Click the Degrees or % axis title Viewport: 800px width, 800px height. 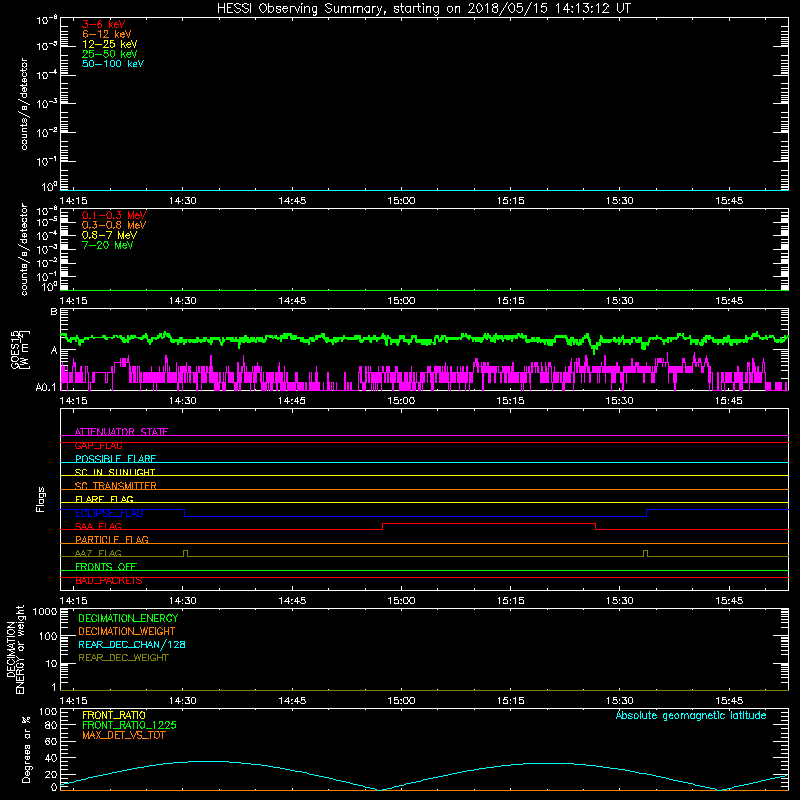click(26, 749)
